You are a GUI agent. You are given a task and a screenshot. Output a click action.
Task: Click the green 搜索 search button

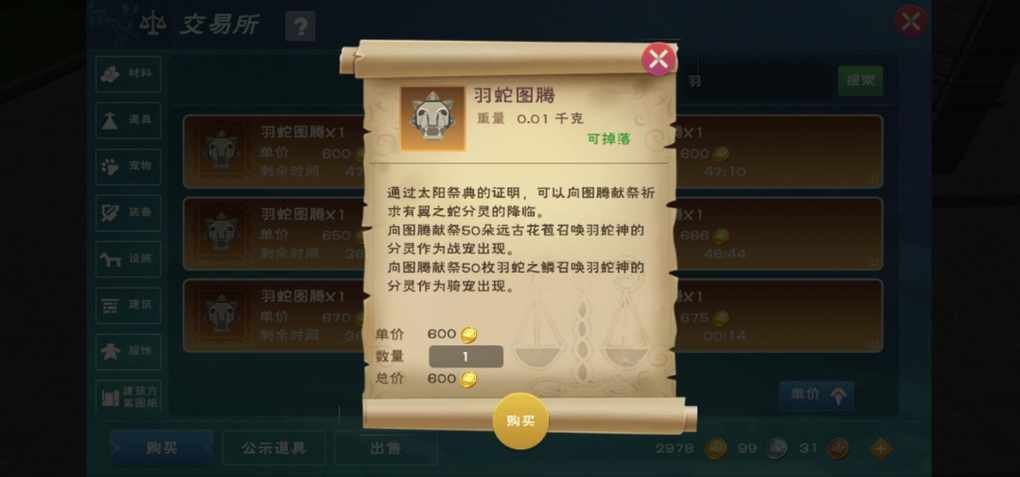tap(860, 81)
